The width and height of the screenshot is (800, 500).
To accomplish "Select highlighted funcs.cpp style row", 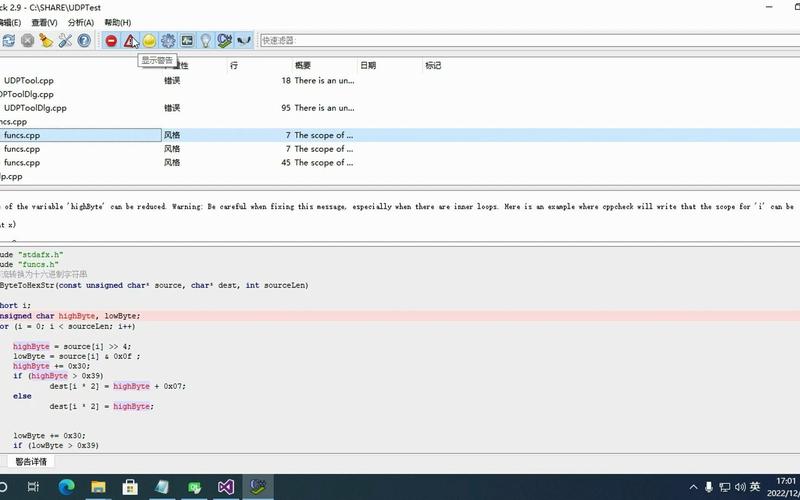I will pyautogui.click(x=400, y=135).
